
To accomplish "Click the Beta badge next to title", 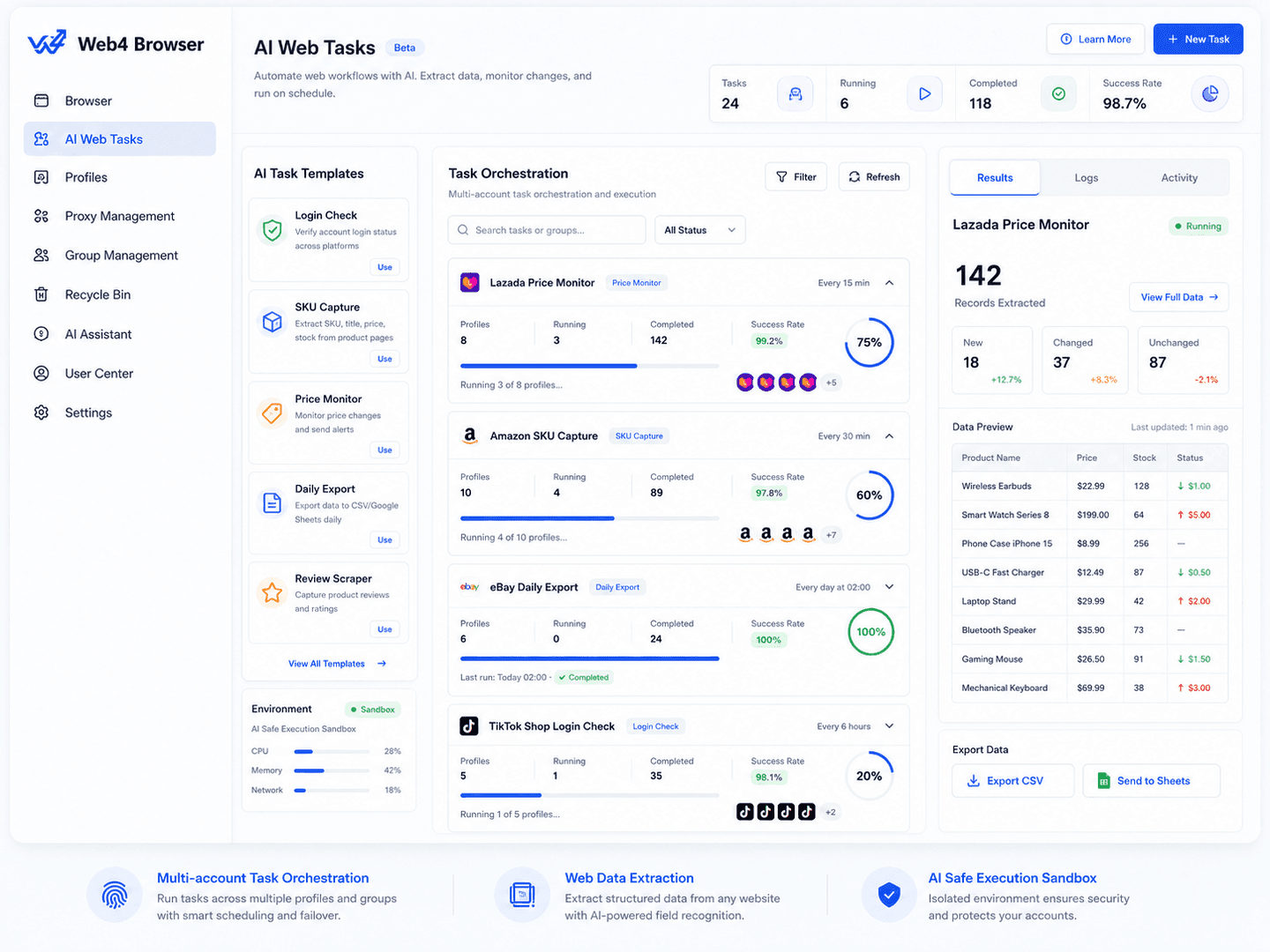I will pos(405,48).
